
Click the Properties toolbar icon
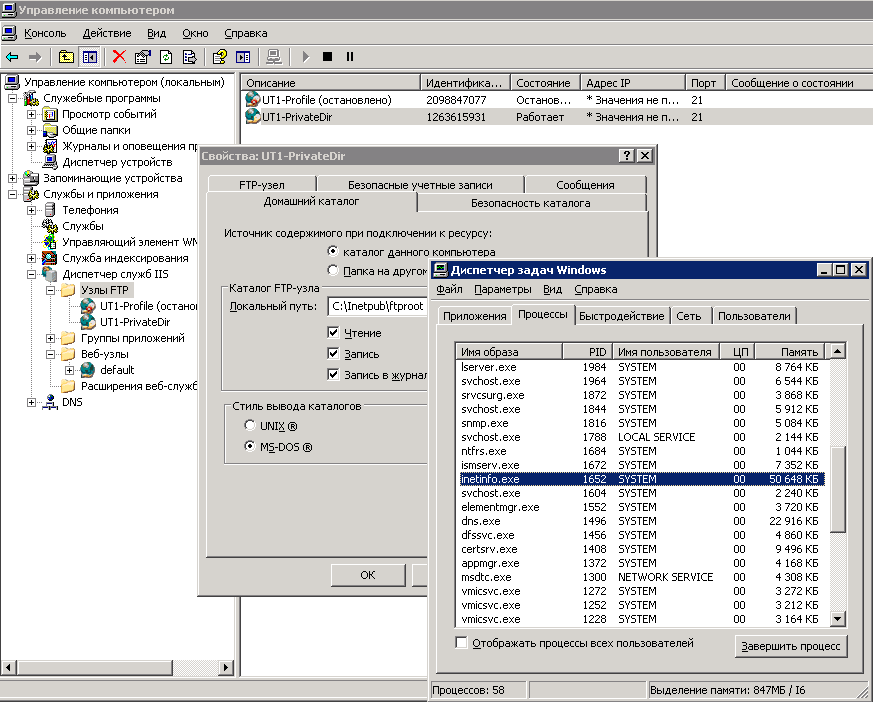click(142, 57)
